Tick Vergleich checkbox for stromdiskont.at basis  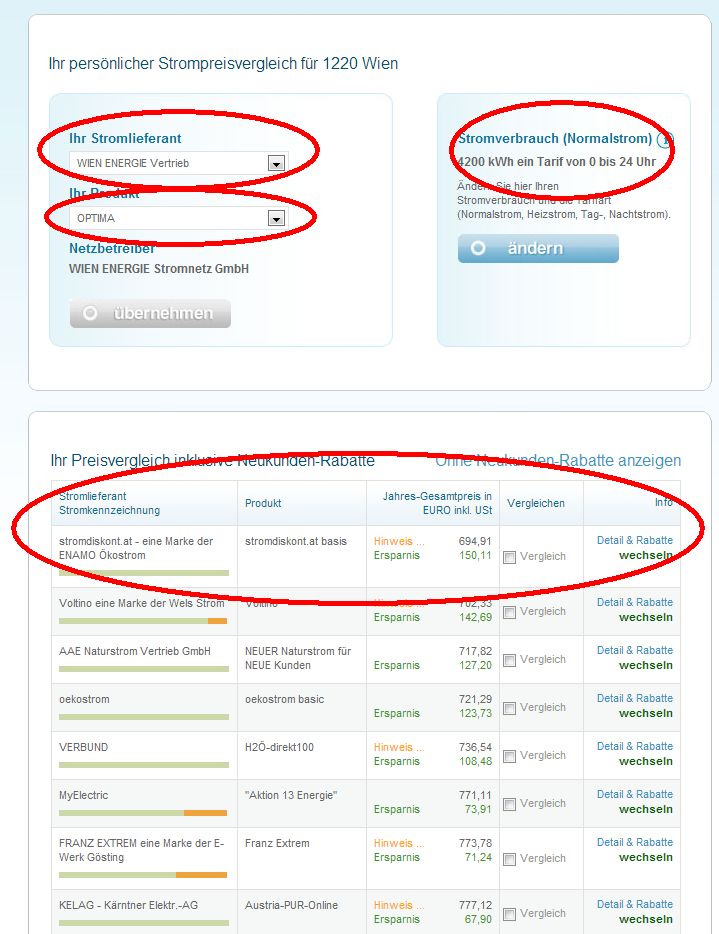[509, 557]
